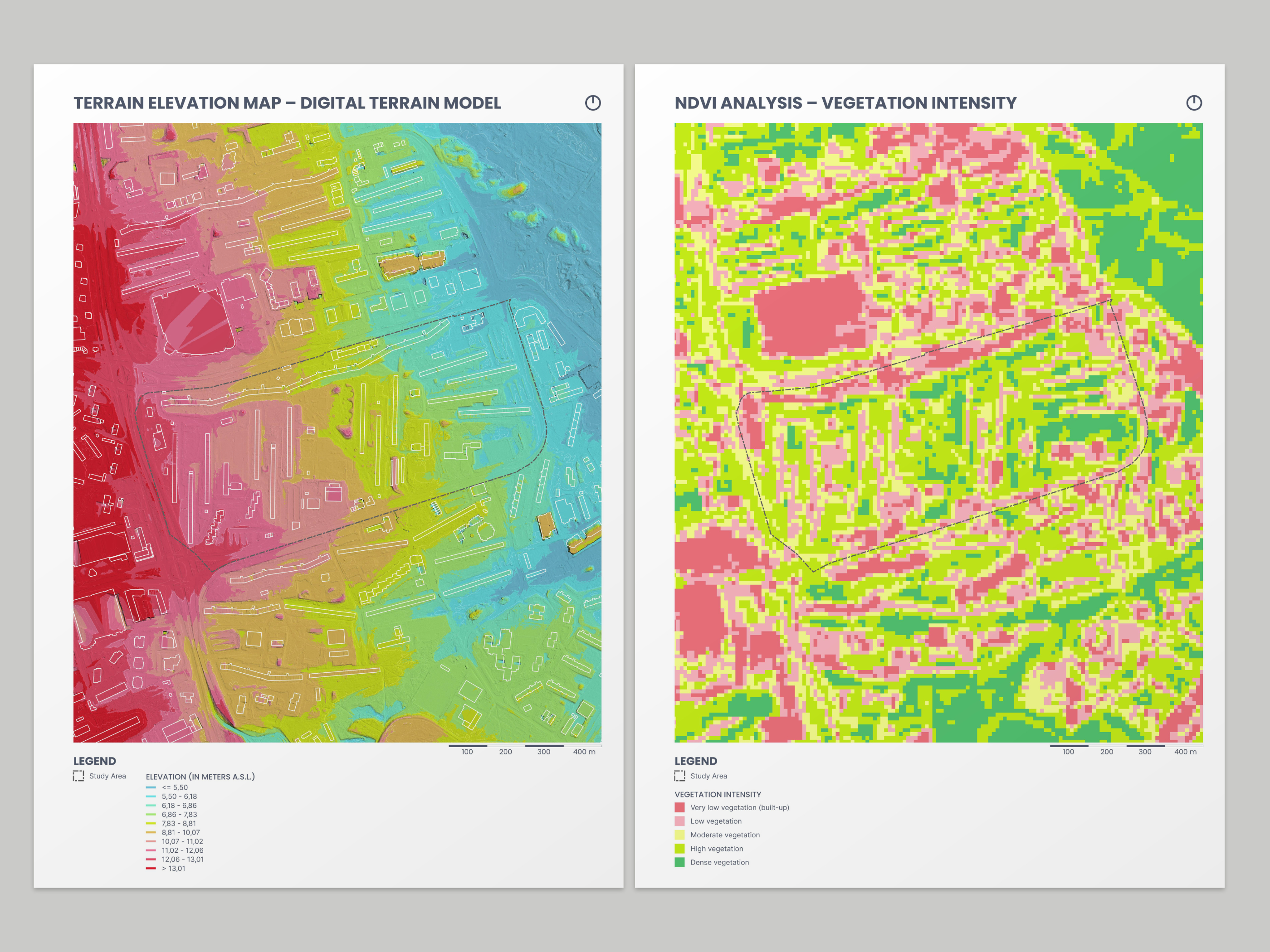The height and width of the screenshot is (952, 1270).
Task: Select the Moderate vegetation pale yellow swatch
Action: click(680, 835)
